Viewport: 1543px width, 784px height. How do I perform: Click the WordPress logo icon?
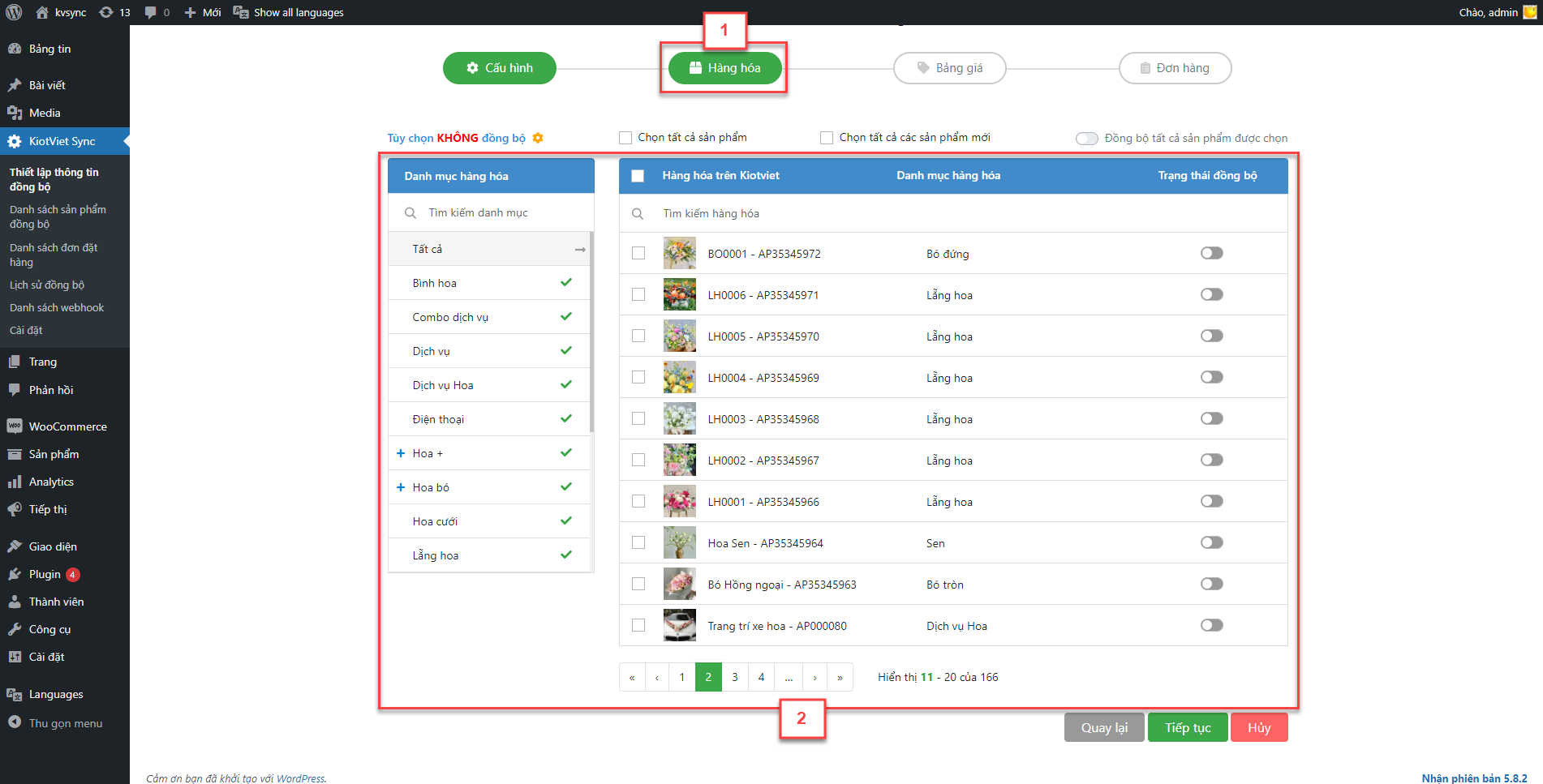14,12
